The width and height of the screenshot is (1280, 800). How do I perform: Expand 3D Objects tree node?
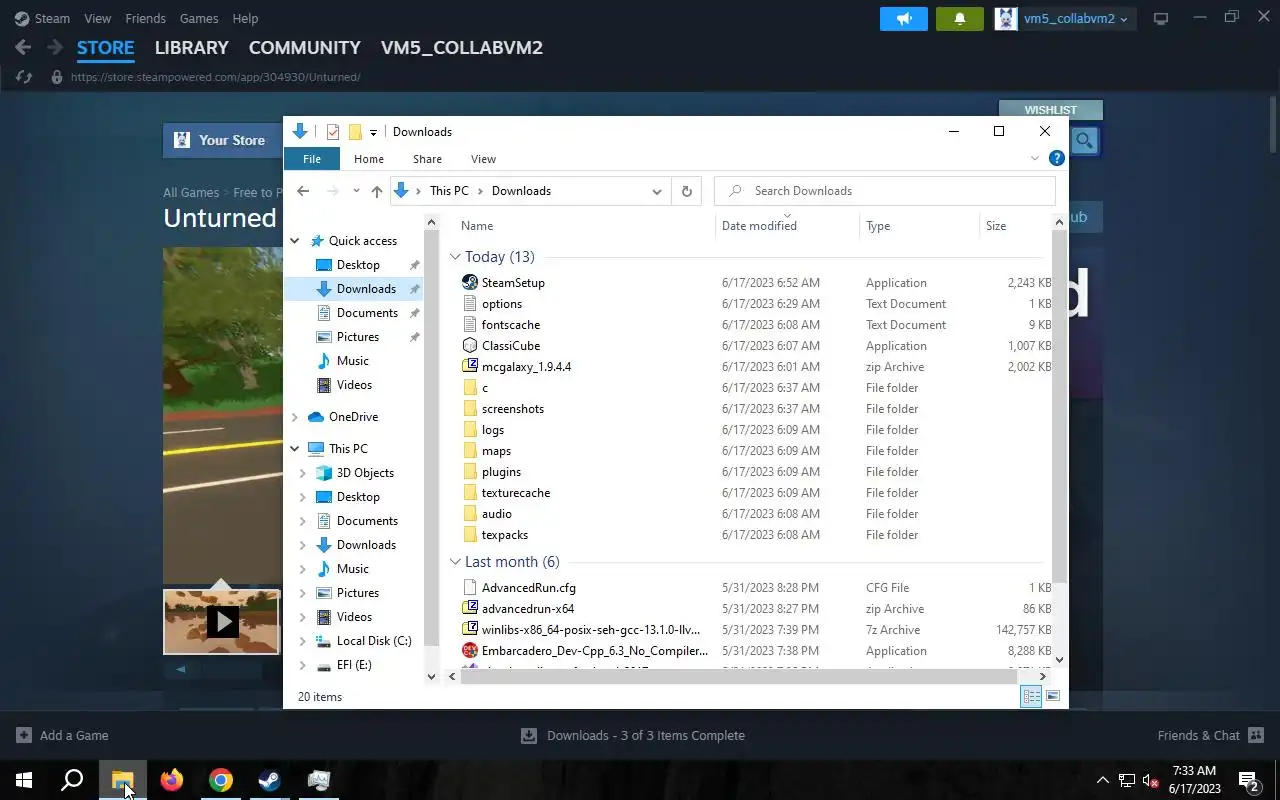303,473
